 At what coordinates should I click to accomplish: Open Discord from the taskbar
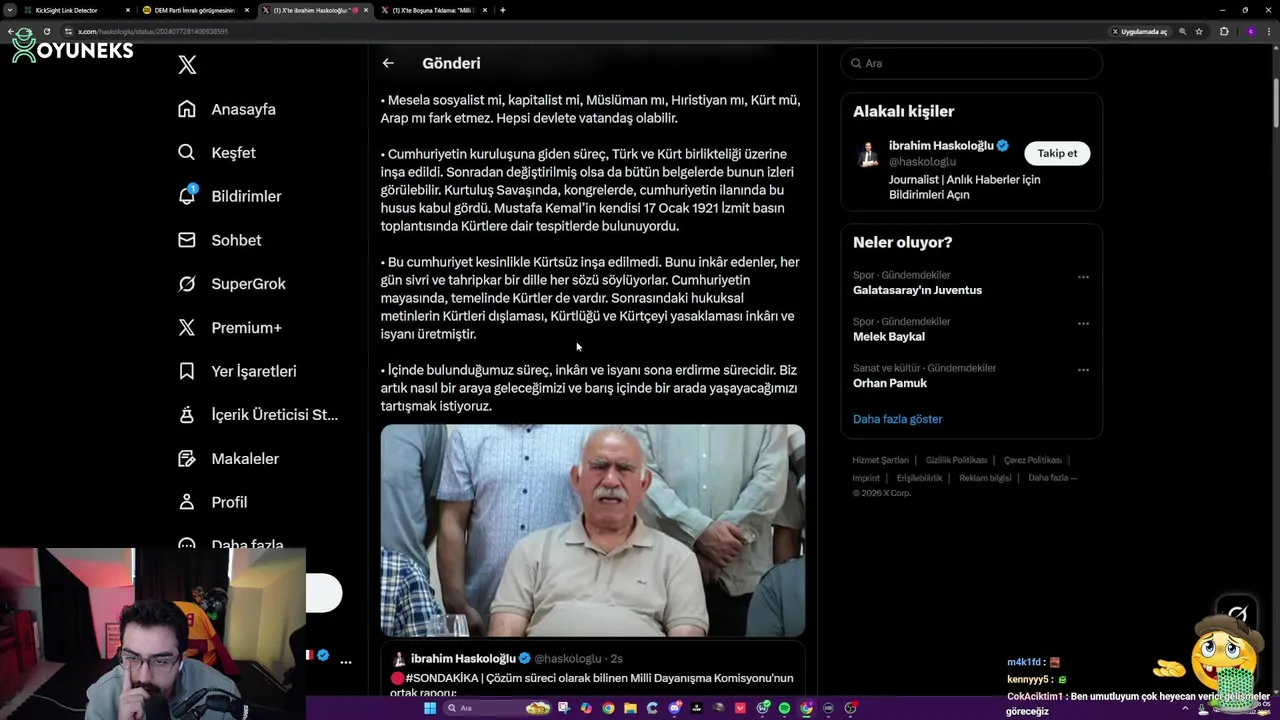coord(675,708)
